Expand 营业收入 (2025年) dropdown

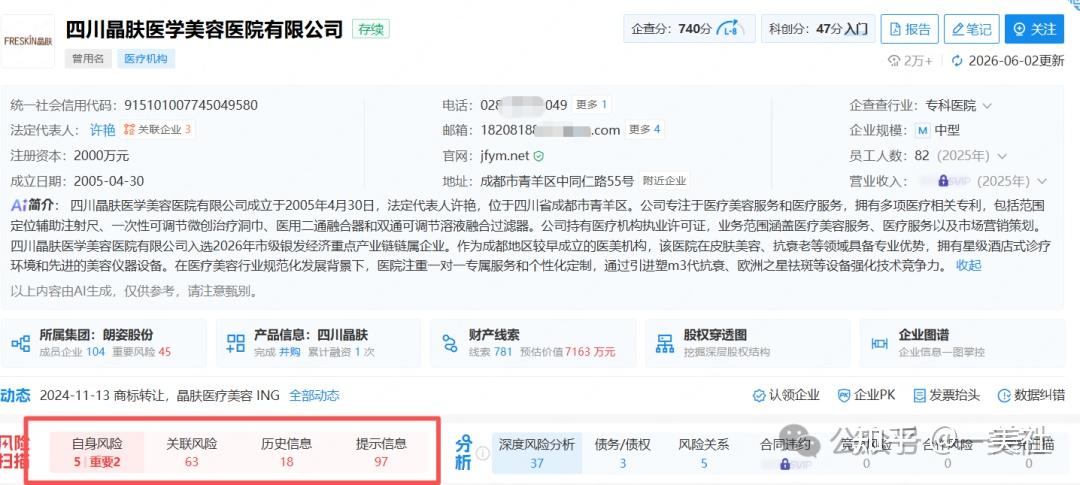tap(1041, 181)
